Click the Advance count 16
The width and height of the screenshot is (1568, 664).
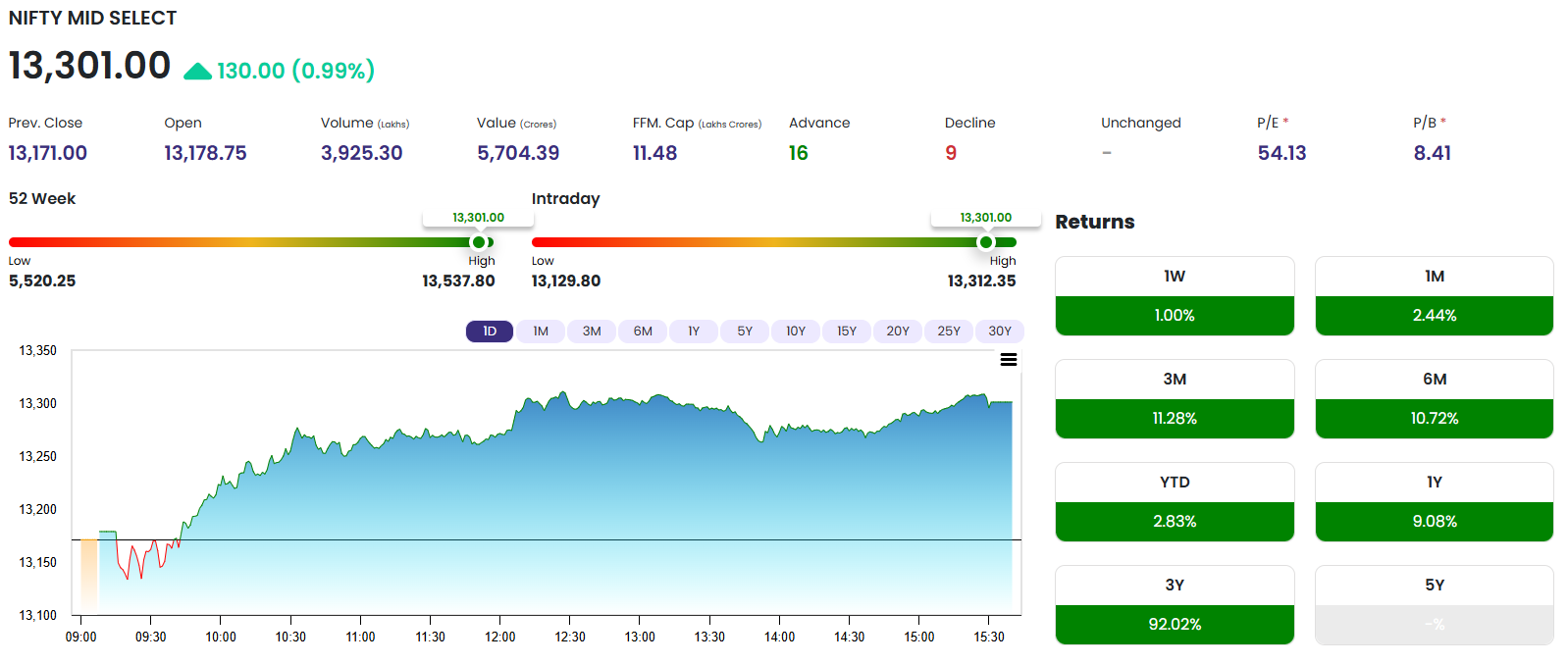(798, 153)
